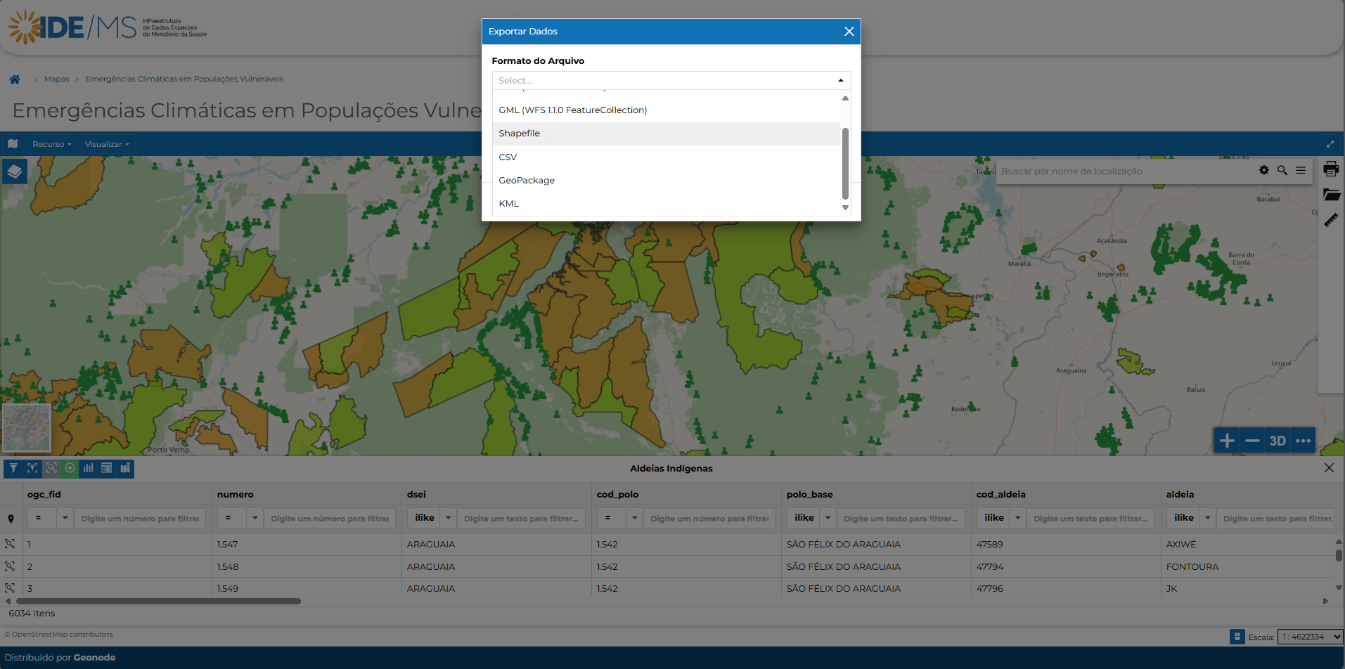Viewport: 1345px width, 669px height.
Task: Toggle the 3D map view
Action: [x=1277, y=441]
